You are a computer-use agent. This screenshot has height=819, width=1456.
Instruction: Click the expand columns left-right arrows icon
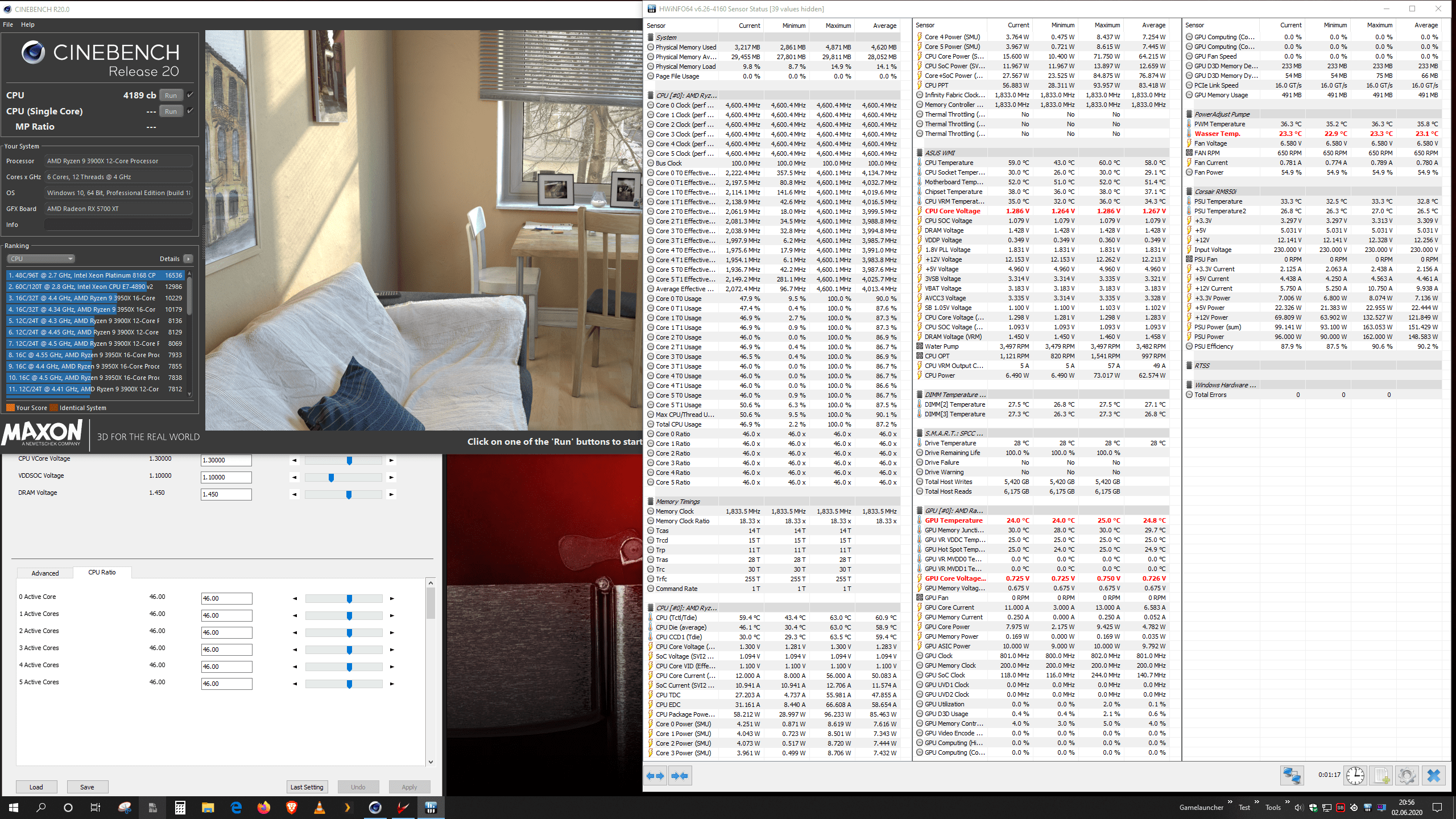coord(655,776)
